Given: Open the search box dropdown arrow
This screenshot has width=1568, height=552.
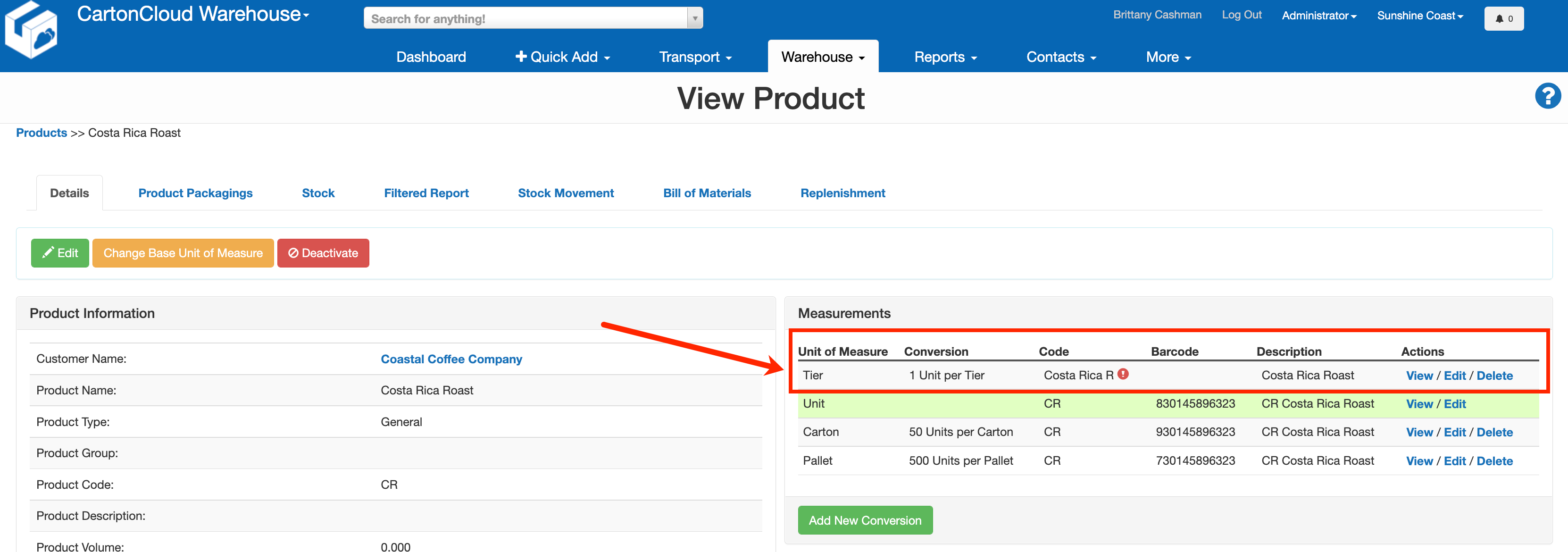Looking at the screenshot, I should point(694,17).
